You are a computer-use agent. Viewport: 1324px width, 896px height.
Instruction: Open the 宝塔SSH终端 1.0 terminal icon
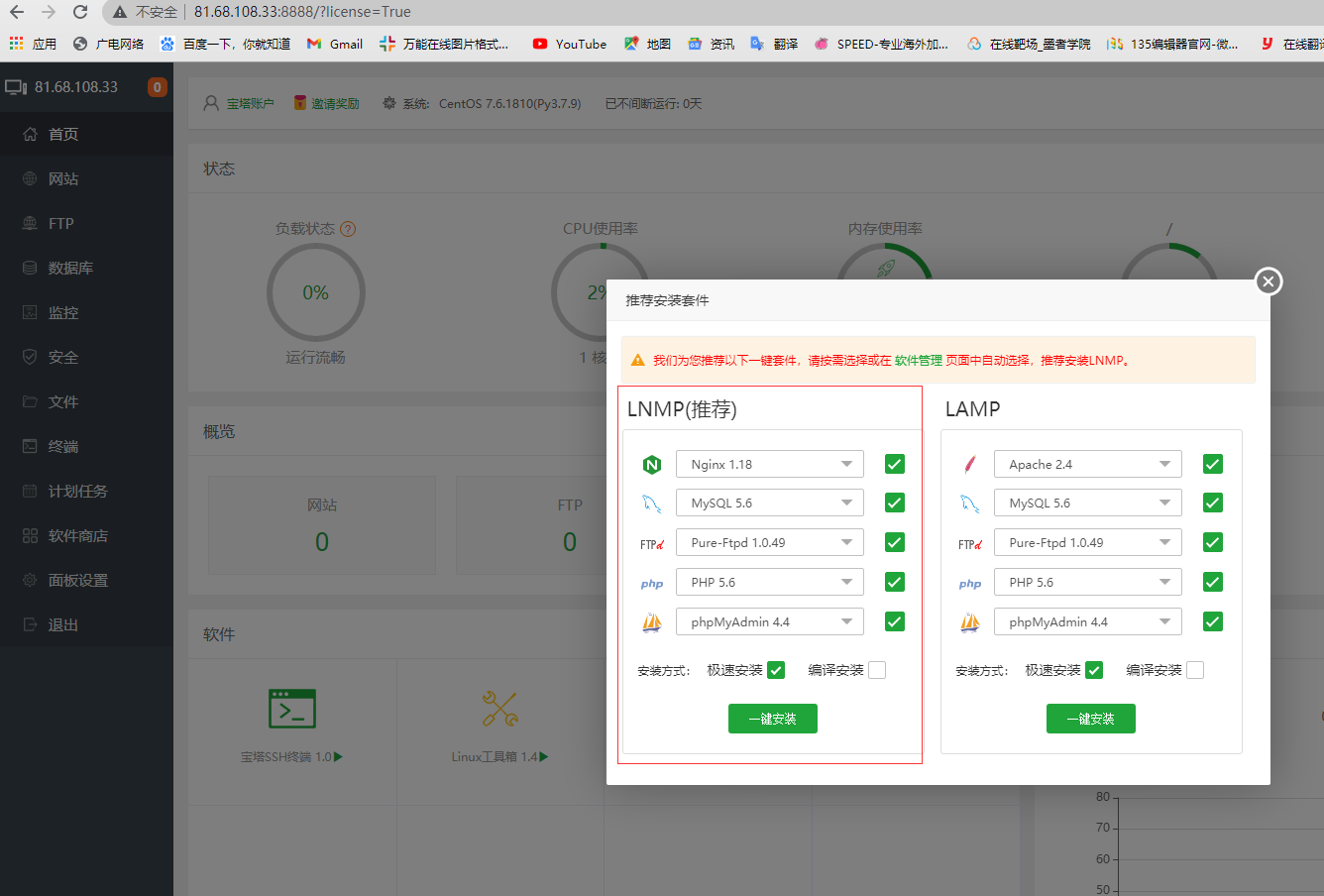tap(292, 709)
